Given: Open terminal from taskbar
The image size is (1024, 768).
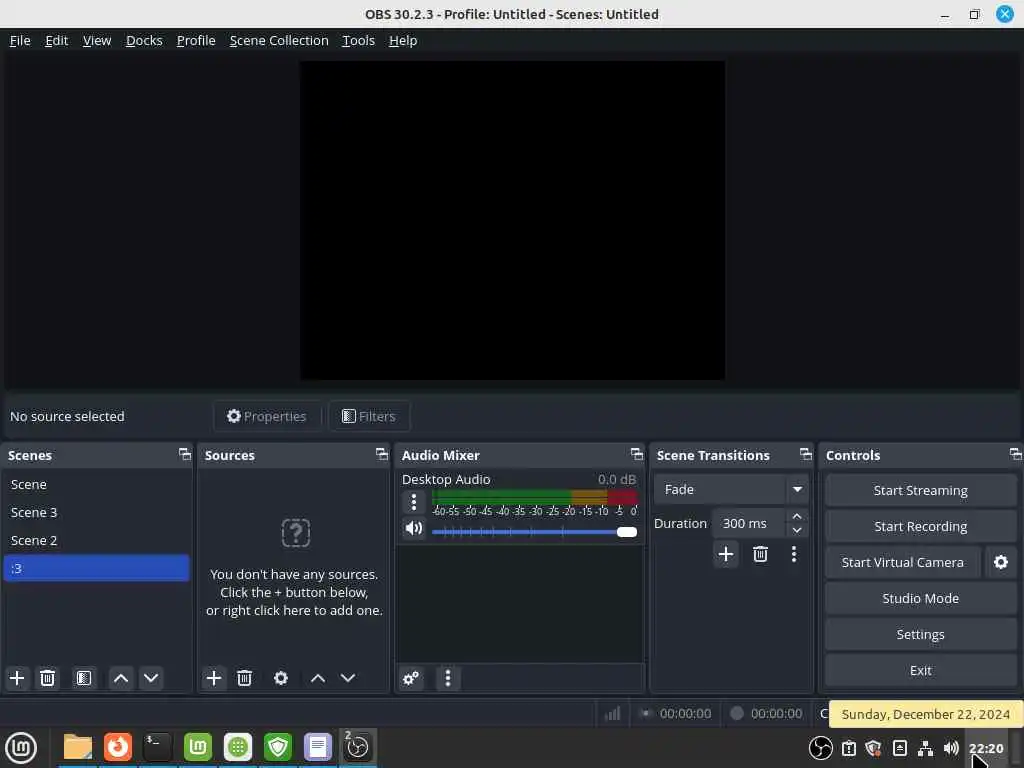Looking at the screenshot, I should pos(157,747).
